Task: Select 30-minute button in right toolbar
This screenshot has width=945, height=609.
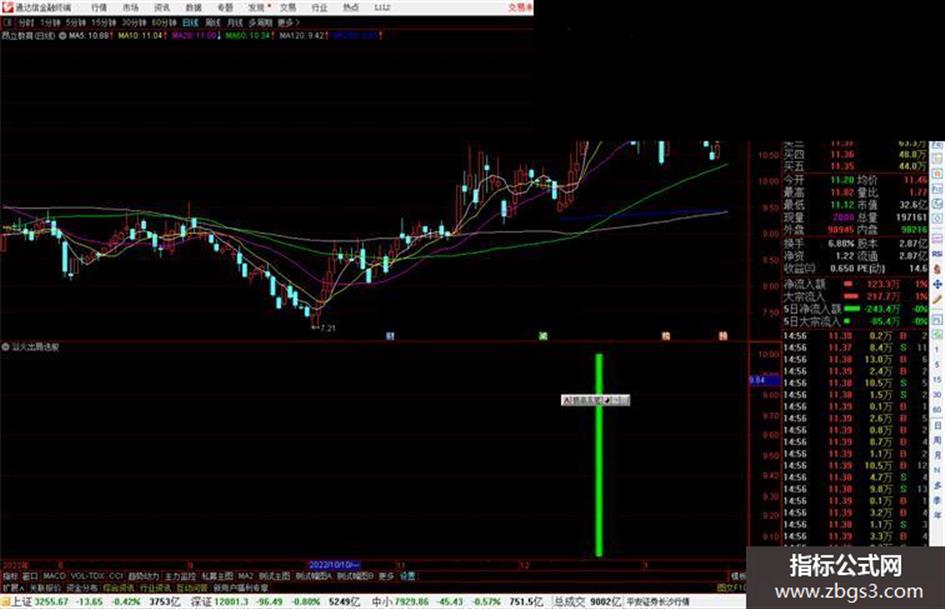Action: 937,395
